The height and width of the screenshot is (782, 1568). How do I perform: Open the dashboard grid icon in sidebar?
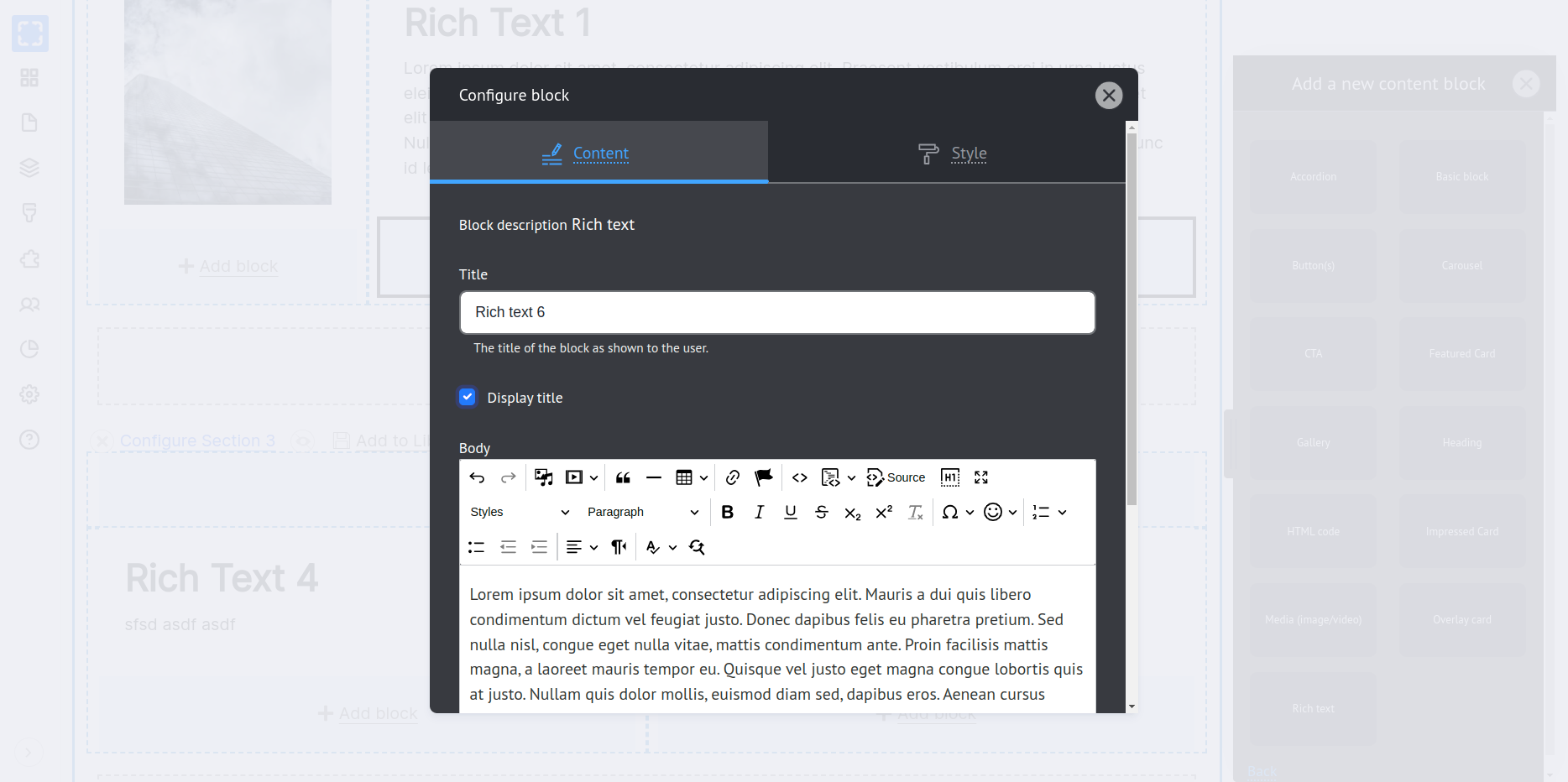tap(29, 78)
